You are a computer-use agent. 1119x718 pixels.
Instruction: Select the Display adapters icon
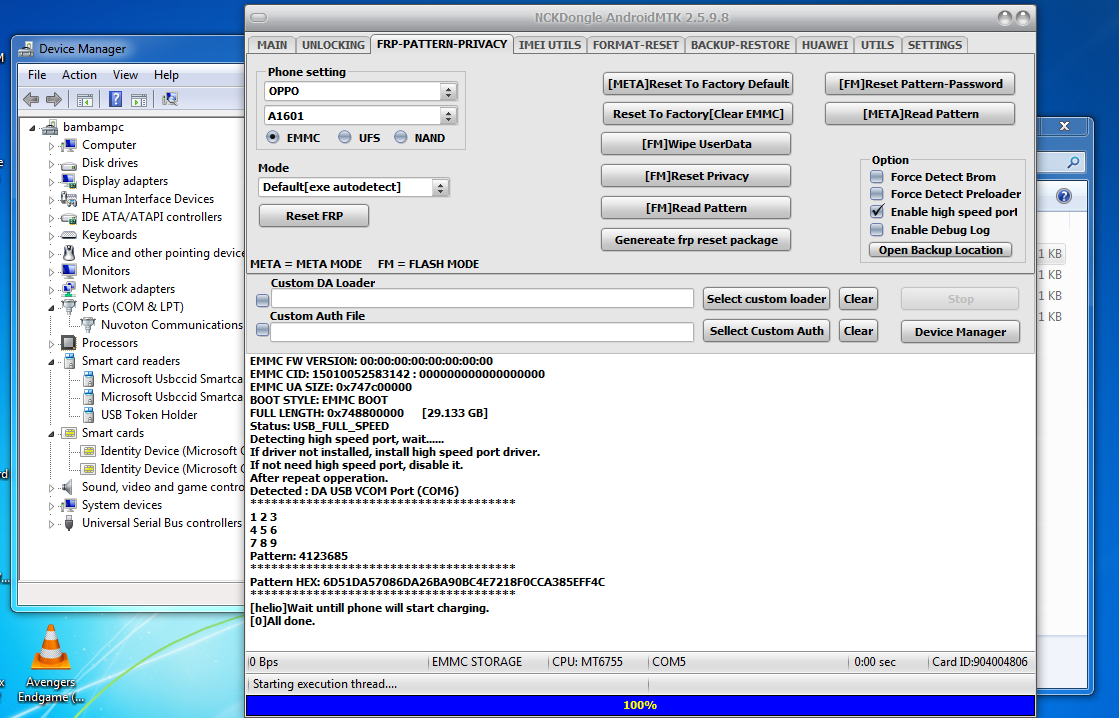pos(69,181)
